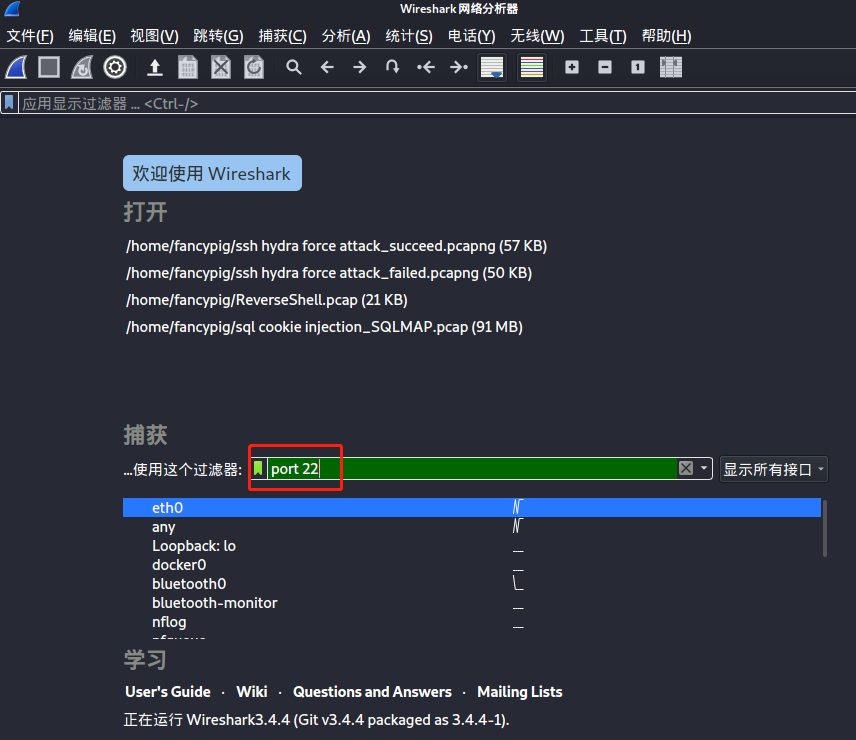The height and width of the screenshot is (740, 856).
Task: Open attack_succeed.pcapng recent file
Action: click(x=336, y=246)
